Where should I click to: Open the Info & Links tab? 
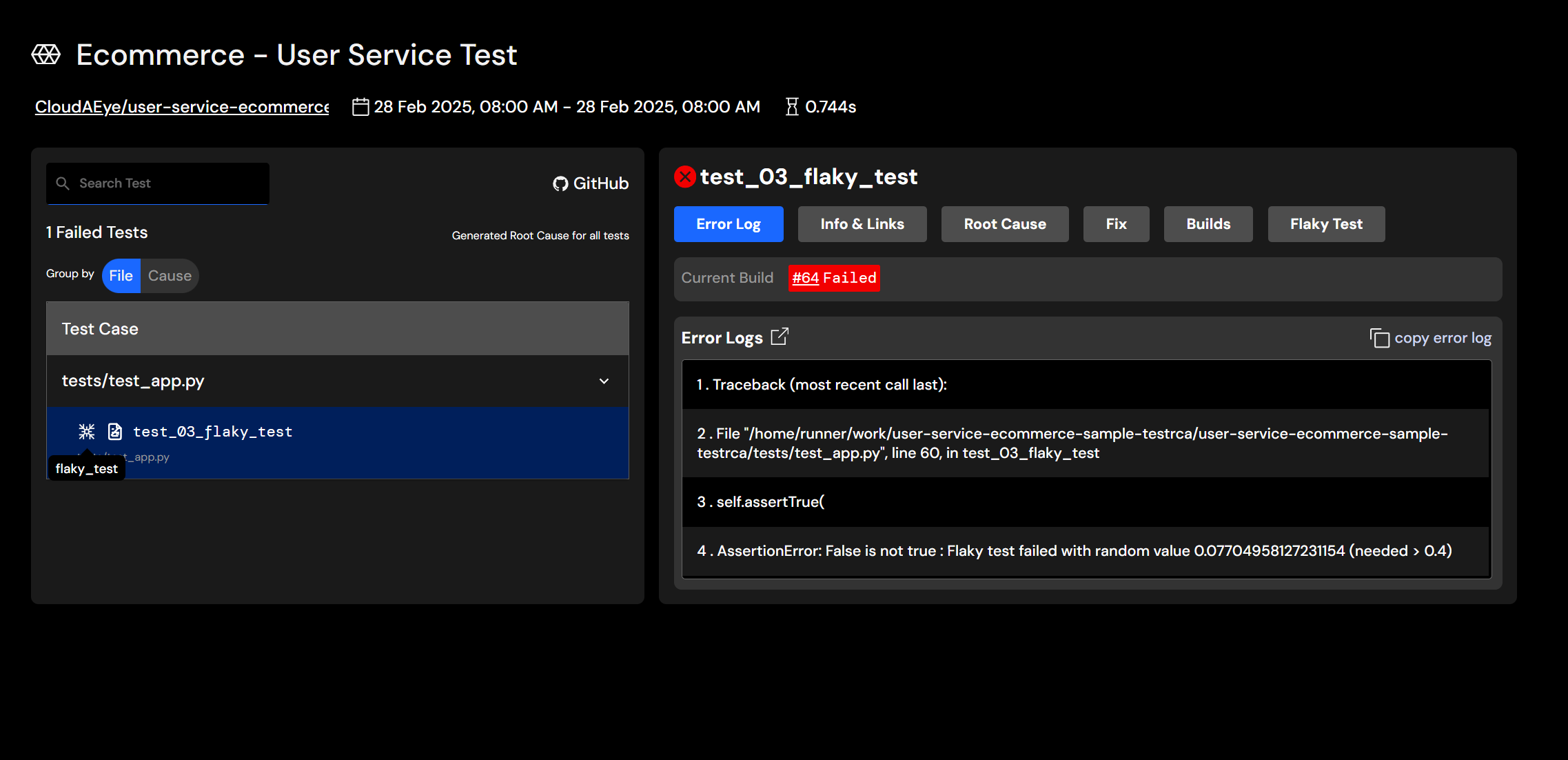coord(862,223)
